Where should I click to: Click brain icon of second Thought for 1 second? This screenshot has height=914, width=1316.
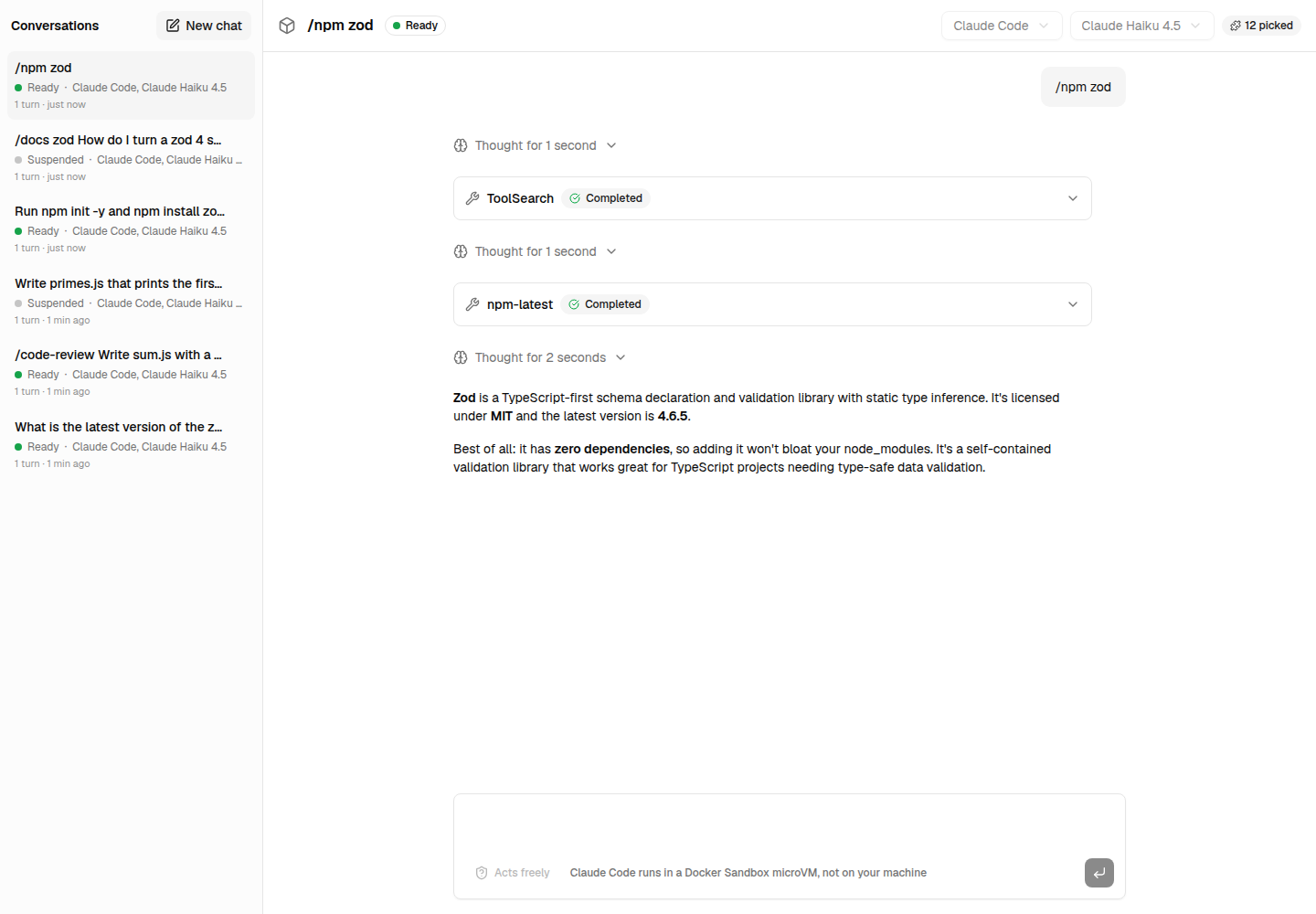461,251
